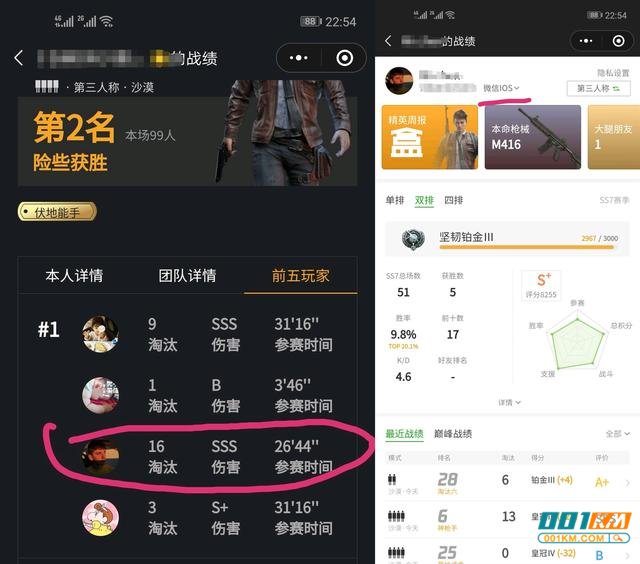Toggle the 第三人称 perspective switch
Image resolution: width=640 pixels, height=564 pixels.
coord(598,89)
